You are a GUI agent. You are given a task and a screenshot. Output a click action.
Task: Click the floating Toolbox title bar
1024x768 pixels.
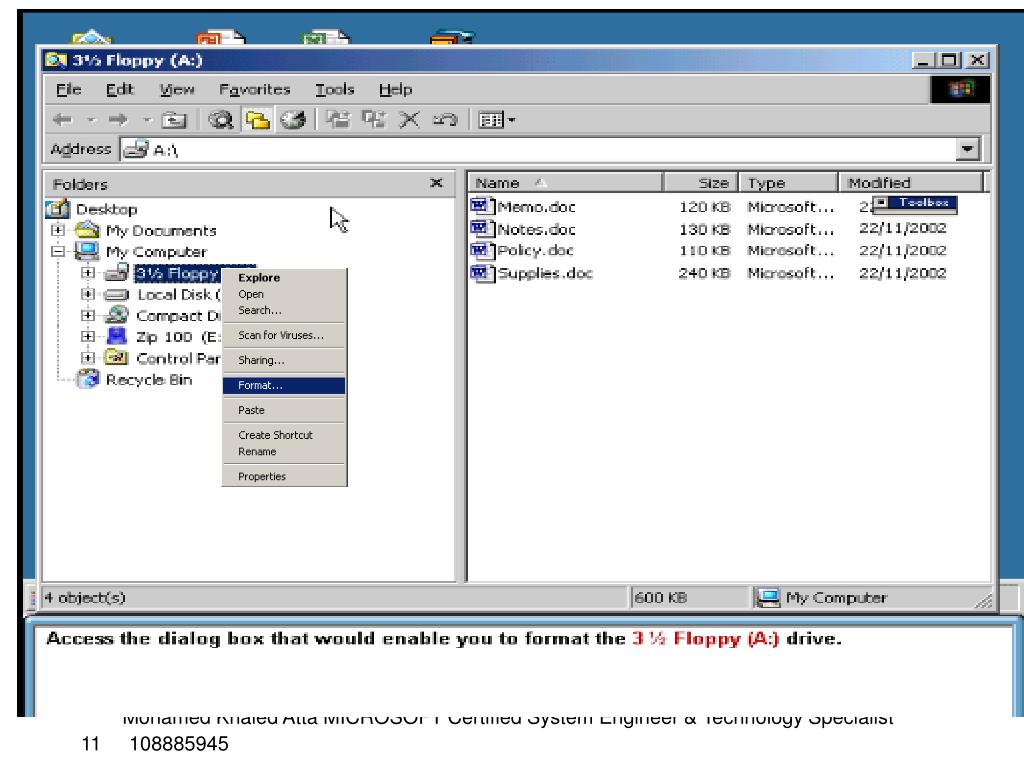[915, 203]
